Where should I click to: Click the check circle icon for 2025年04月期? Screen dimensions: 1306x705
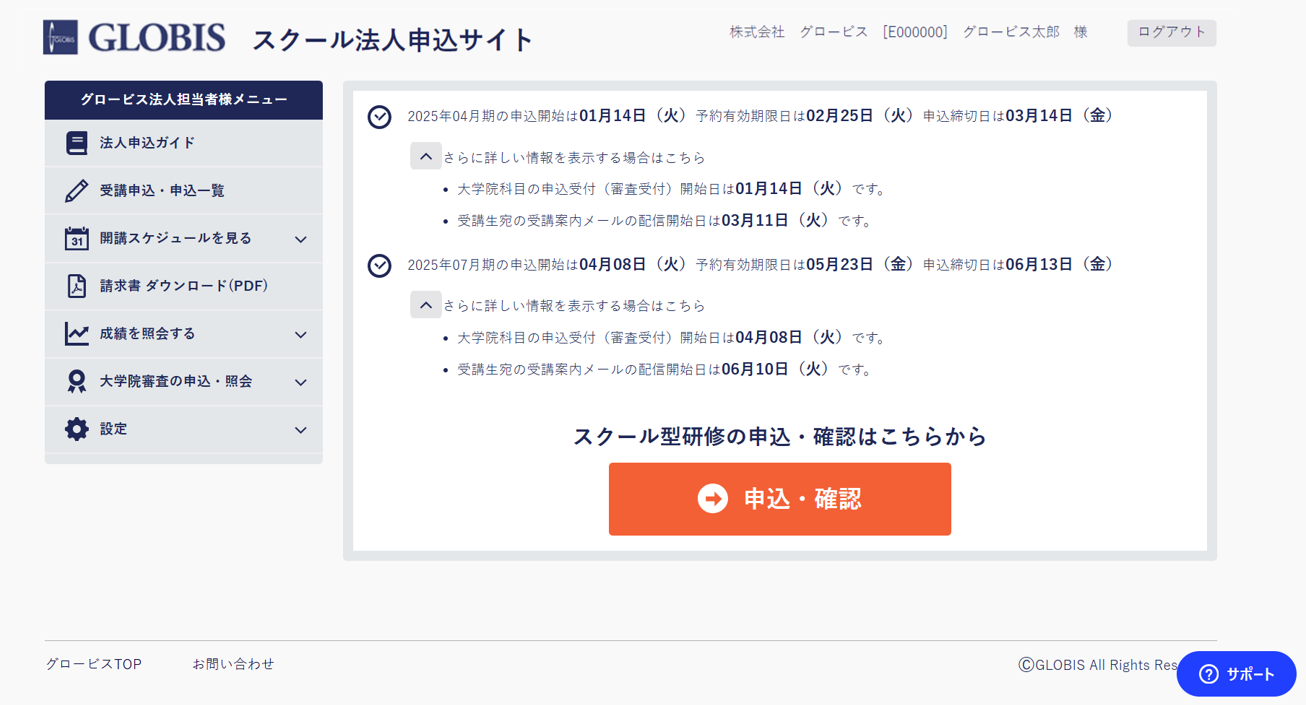pos(379,117)
